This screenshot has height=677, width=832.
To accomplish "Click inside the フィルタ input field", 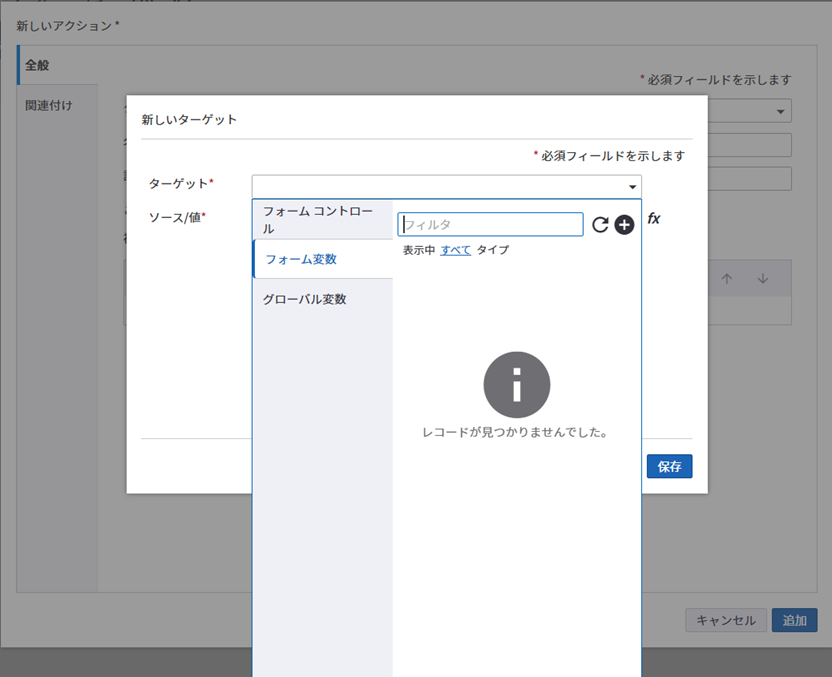I will tap(490, 224).
